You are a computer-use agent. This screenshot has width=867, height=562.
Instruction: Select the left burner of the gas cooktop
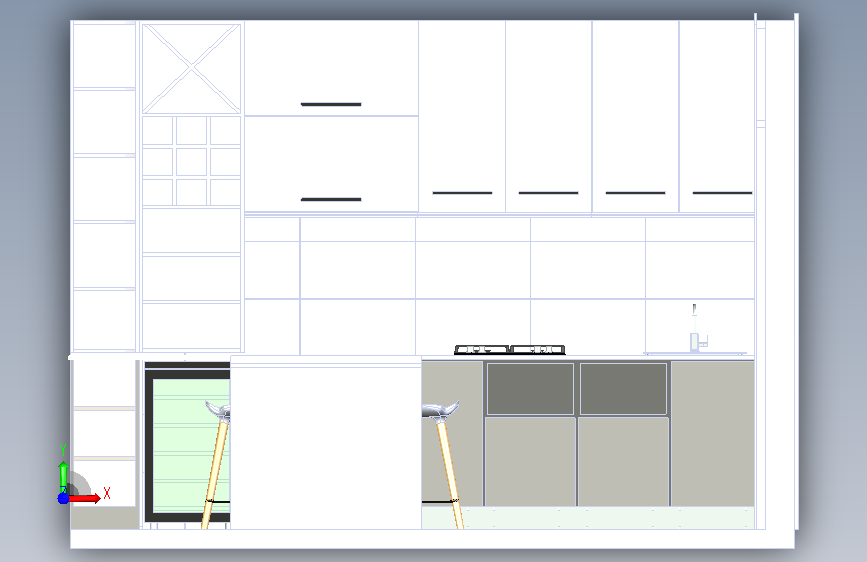point(481,350)
